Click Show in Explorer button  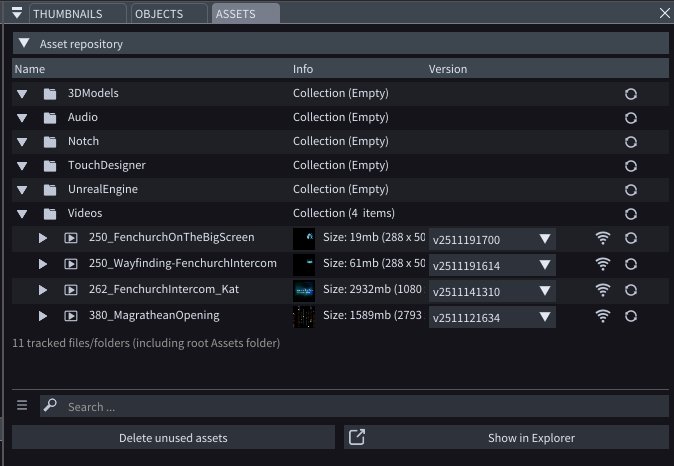506,438
